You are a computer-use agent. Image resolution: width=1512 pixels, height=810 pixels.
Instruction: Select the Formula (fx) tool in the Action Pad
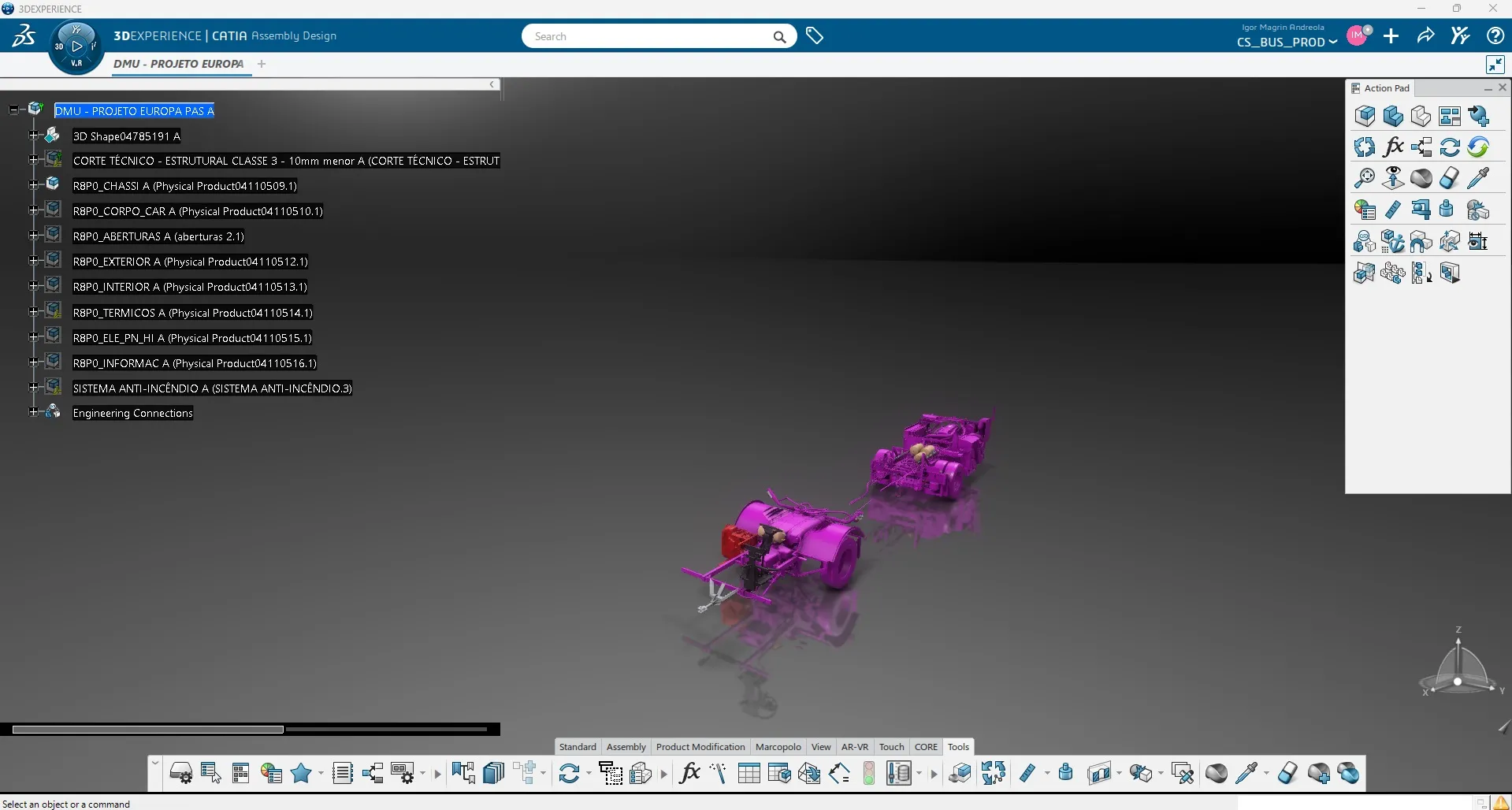click(1394, 147)
